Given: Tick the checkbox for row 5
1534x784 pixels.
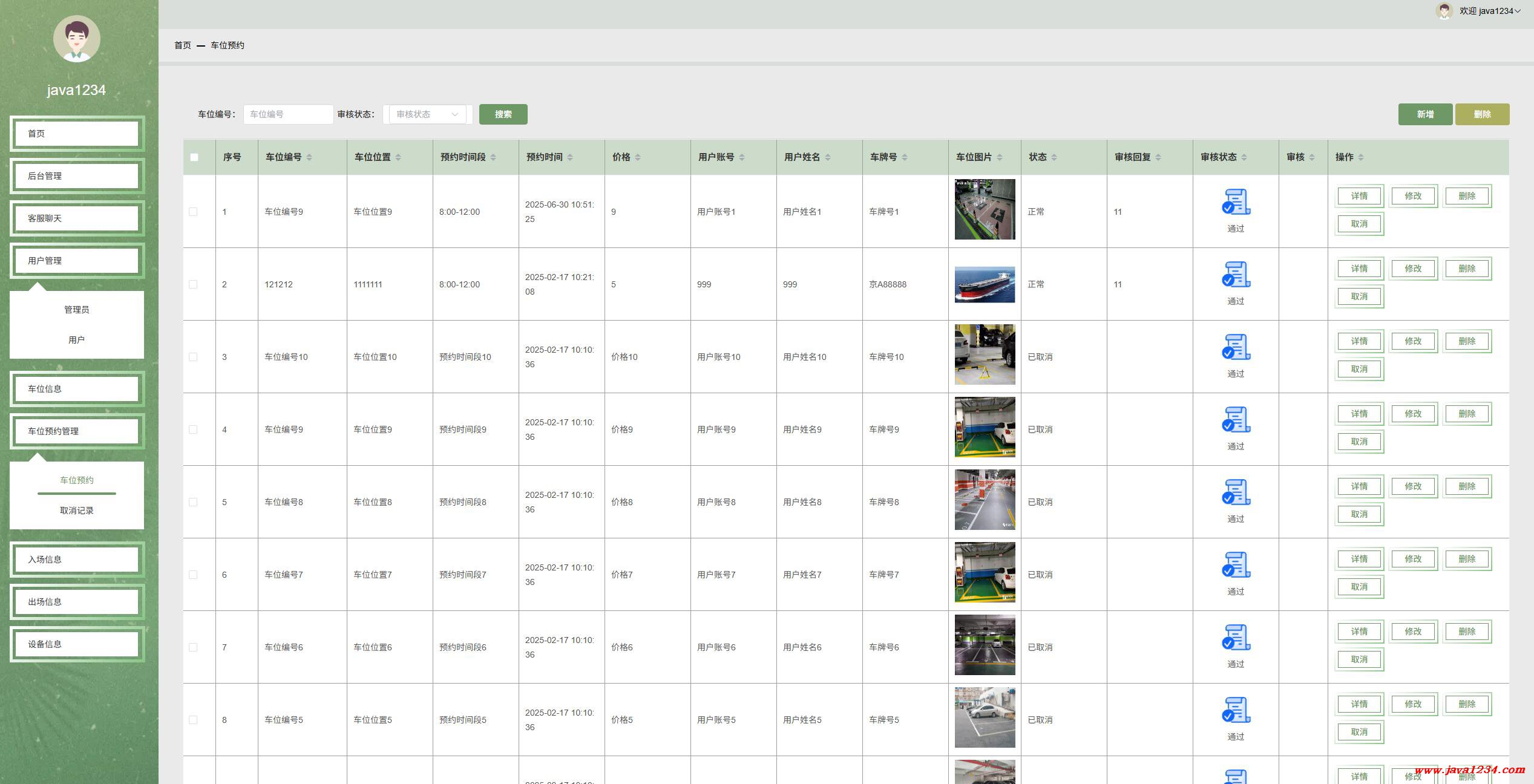Looking at the screenshot, I should click(193, 502).
